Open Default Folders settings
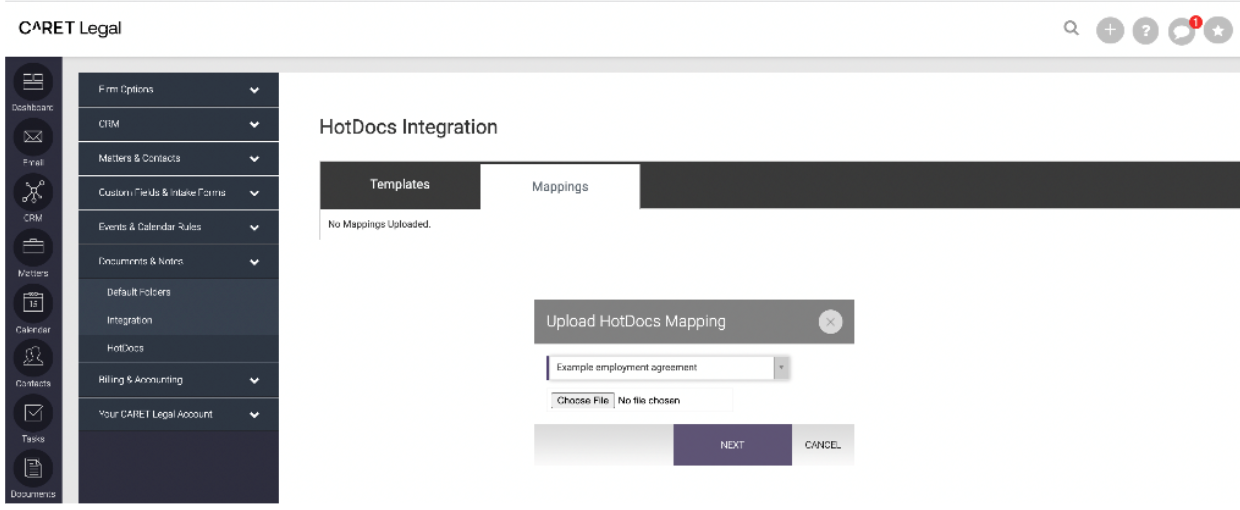 point(139,292)
